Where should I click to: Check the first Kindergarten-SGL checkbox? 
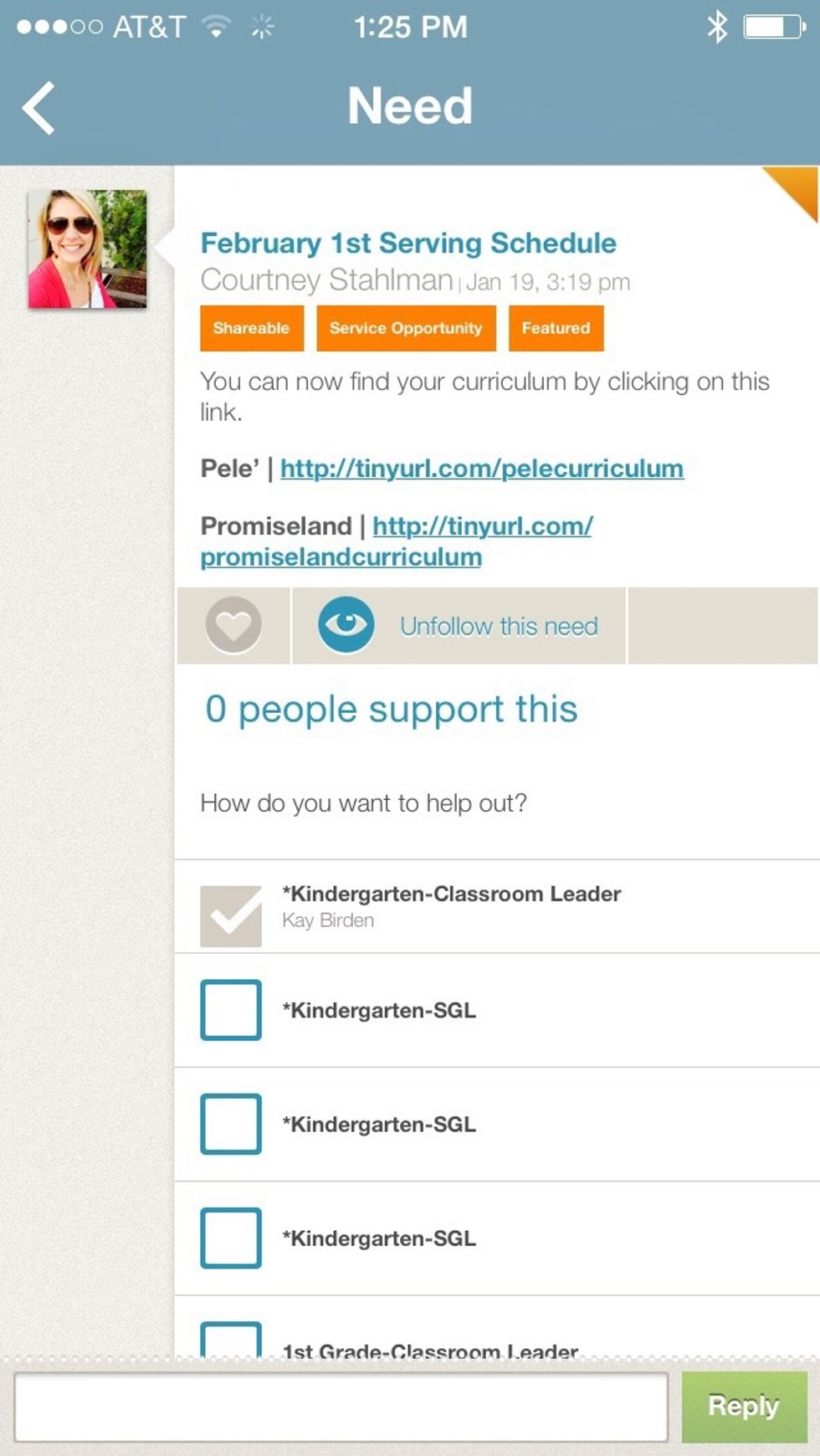click(x=231, y=1010)
